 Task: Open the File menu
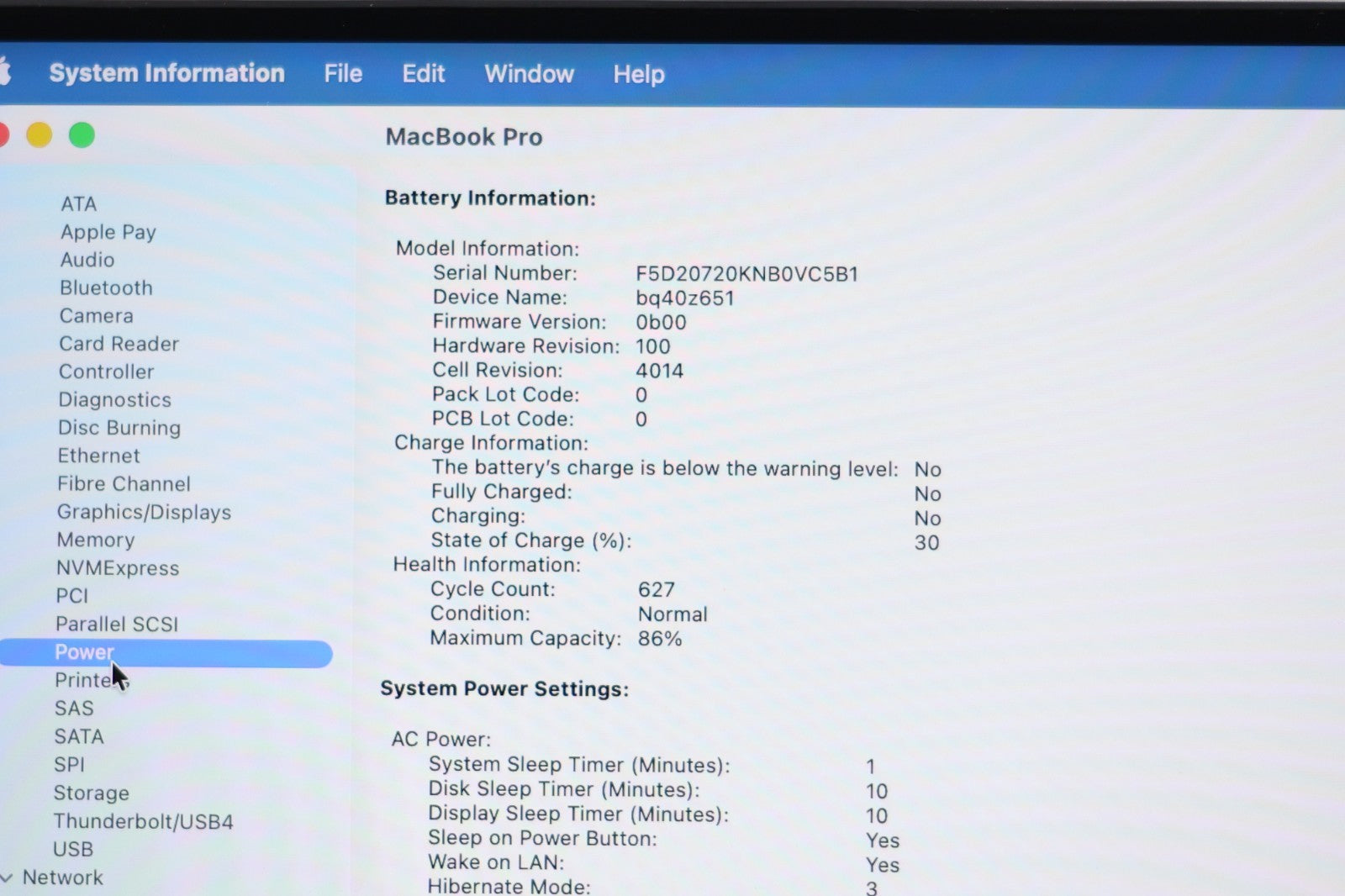click(343, 74)
